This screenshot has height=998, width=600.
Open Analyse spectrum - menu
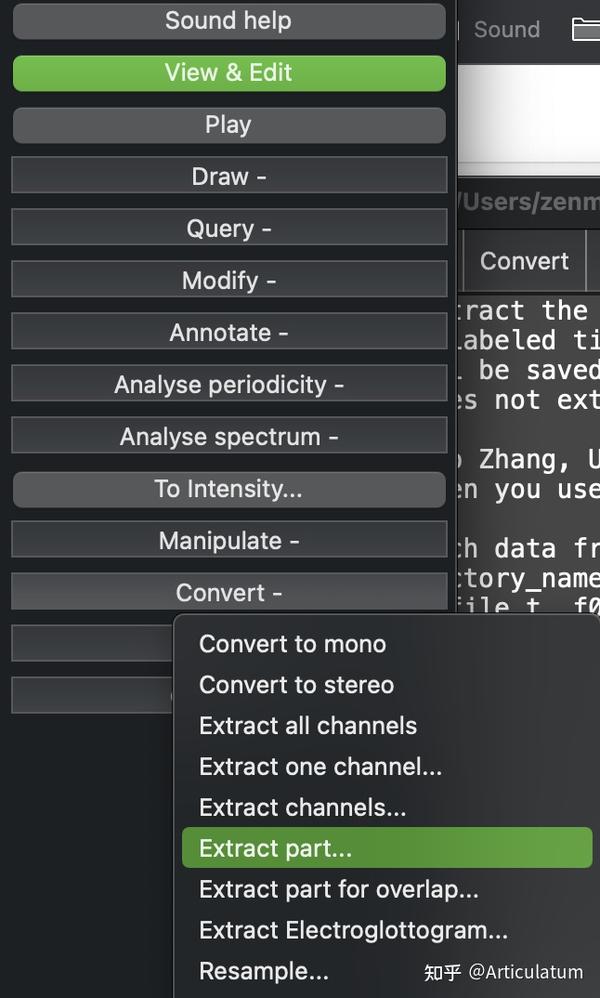coord(228,437)
